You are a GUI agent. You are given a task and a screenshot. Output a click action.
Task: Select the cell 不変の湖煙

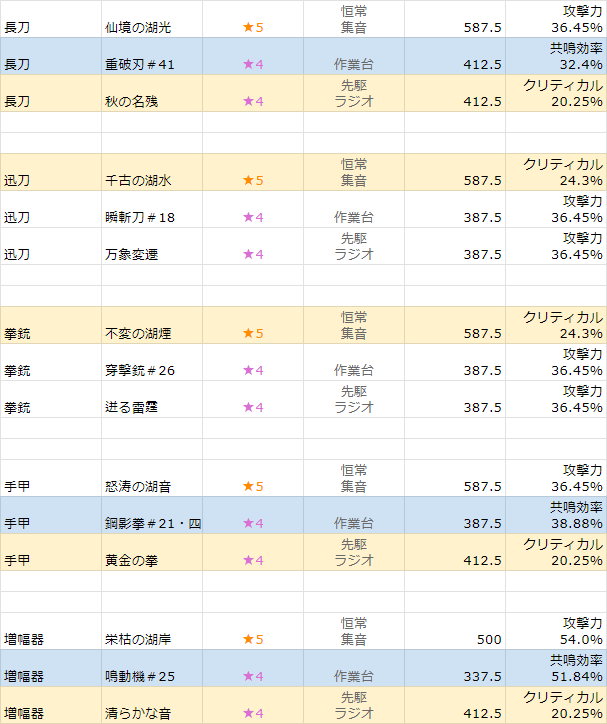(152, 325)
